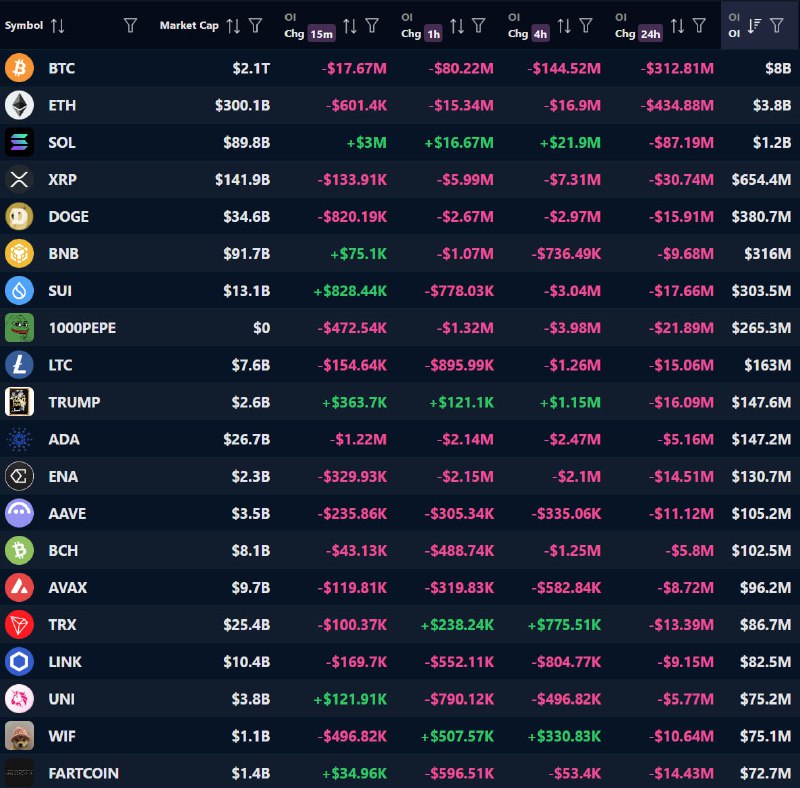Viewport: 800px width, 788px height.
Task: Click the AVAX coin icon
Action: (x=19, y=587)
